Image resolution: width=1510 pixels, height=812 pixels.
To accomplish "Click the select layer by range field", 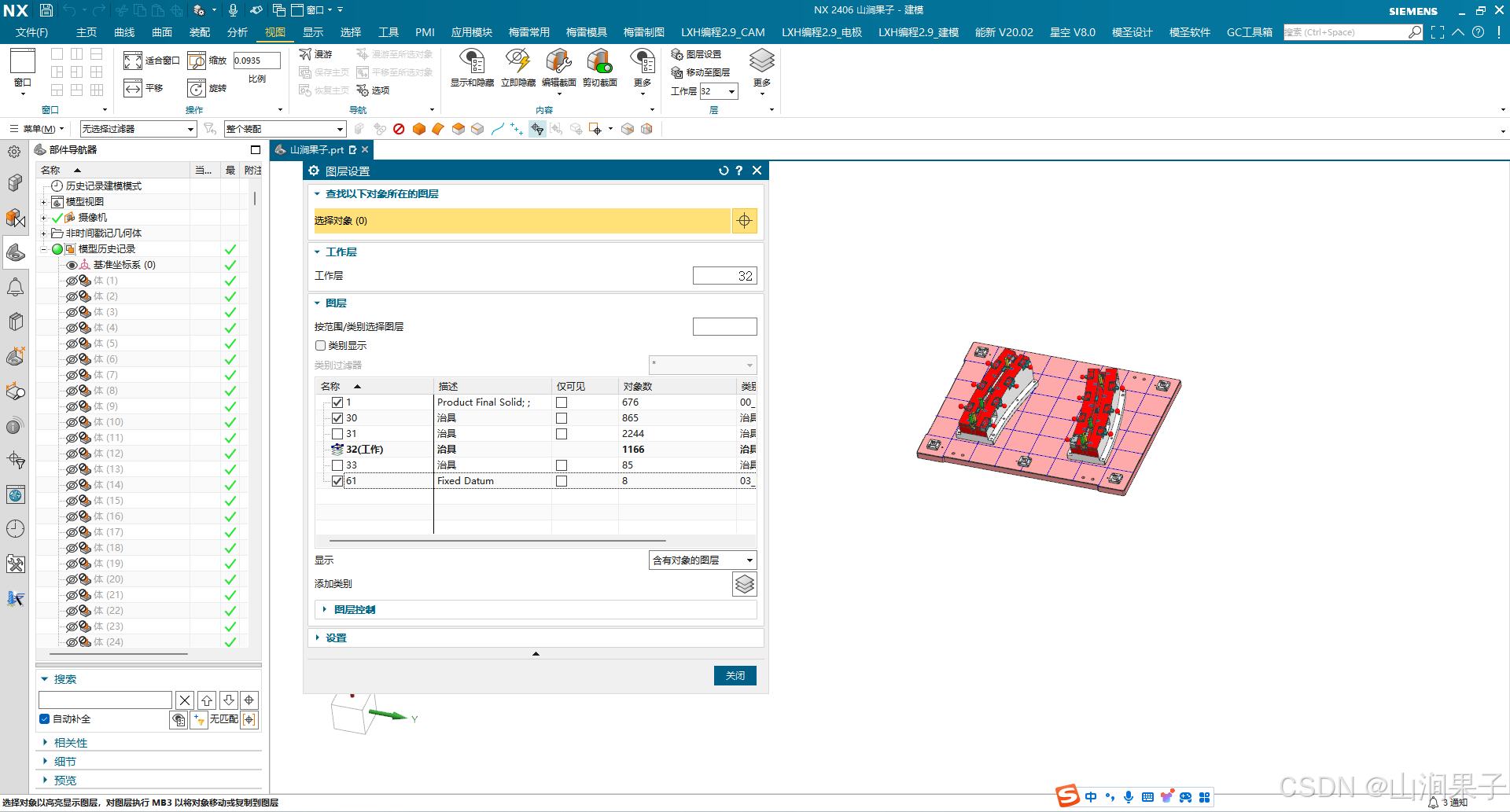I will click(x=724, y=327).
